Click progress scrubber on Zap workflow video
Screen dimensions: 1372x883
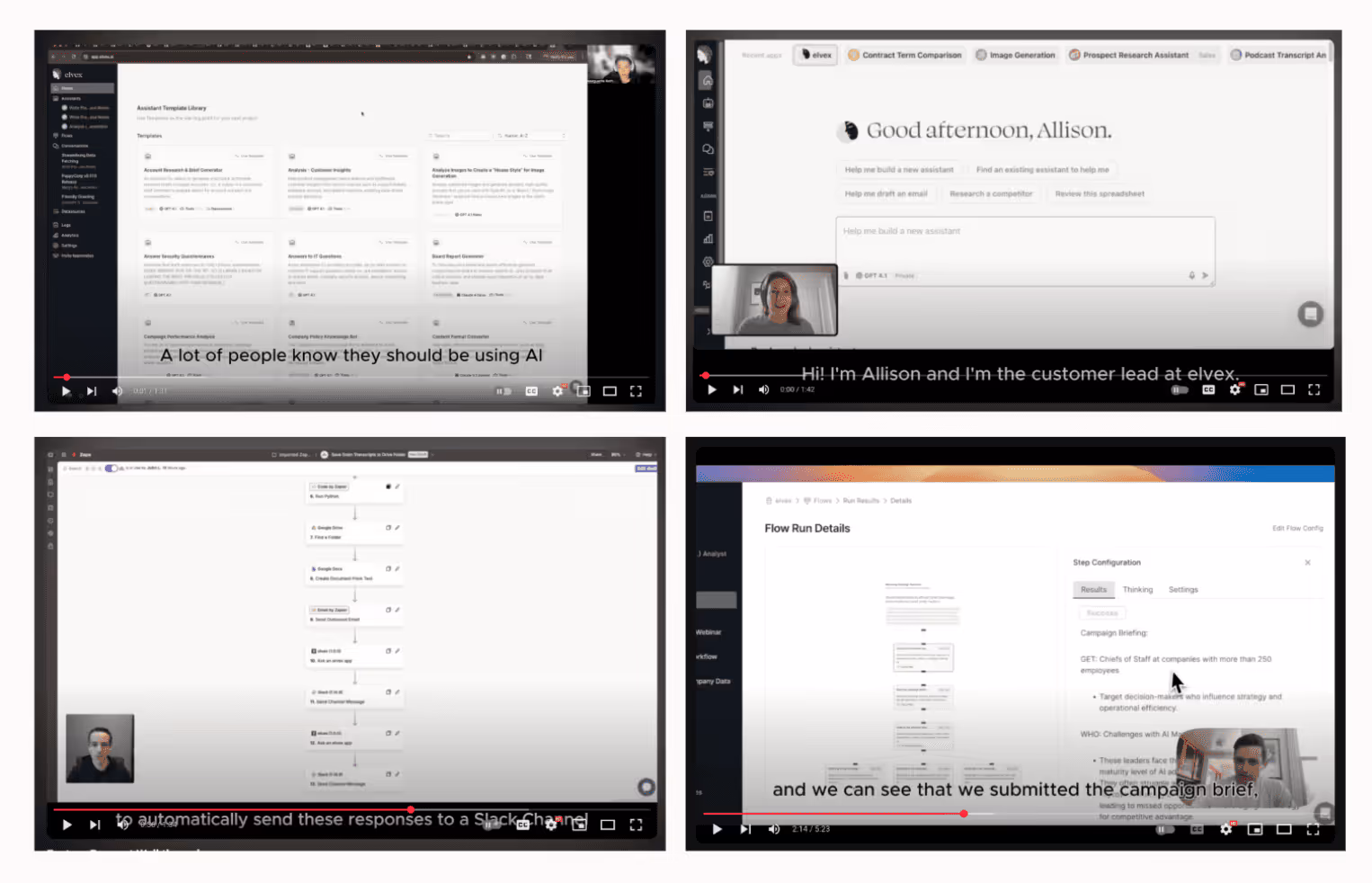pyautogui.click(x=411, y=809)
